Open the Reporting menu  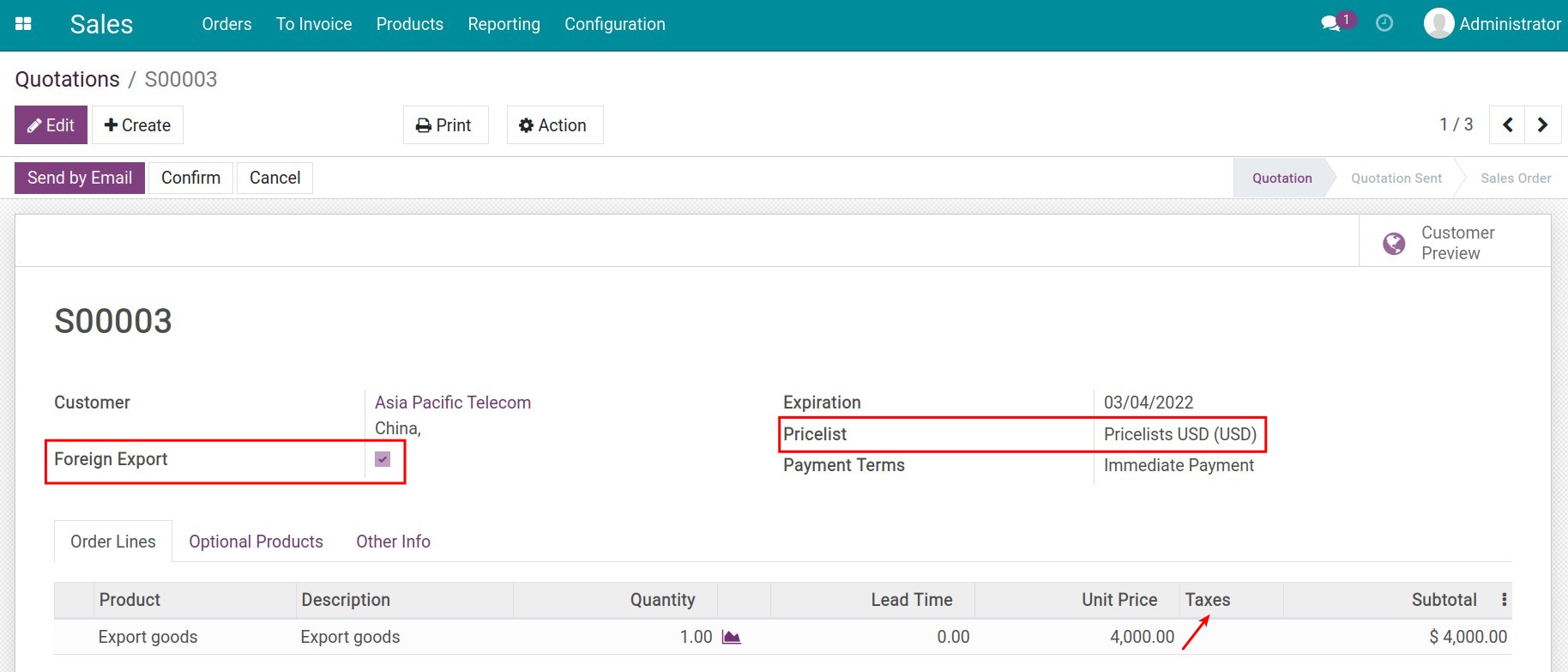504,24
